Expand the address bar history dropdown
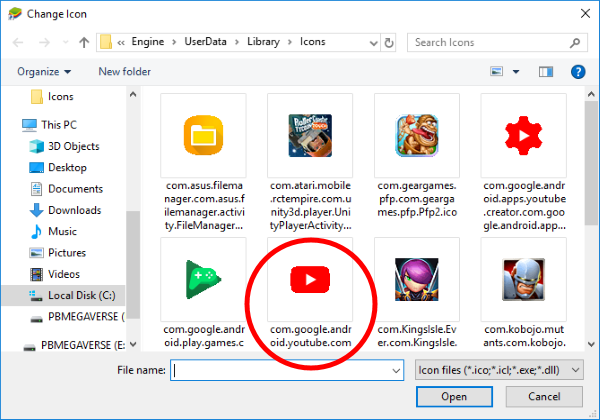Image resolution: width=600 pixels, height=420 pixels. click(373, 43)
